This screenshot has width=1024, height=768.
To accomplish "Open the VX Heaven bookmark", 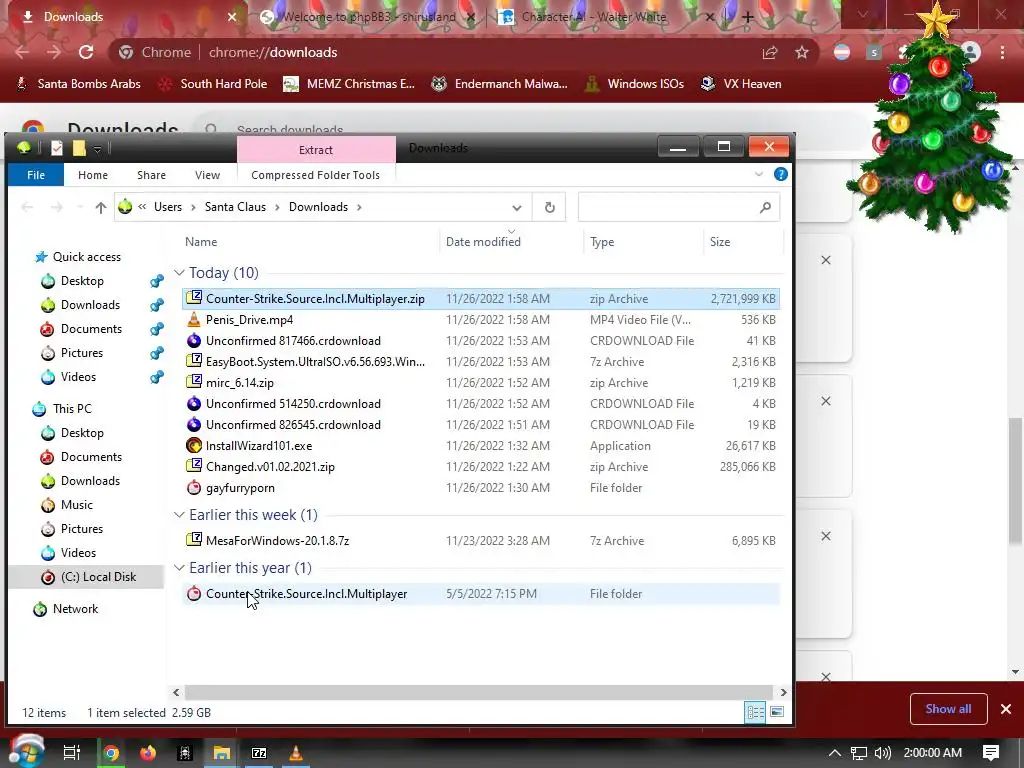I will [x=741, y=84].
